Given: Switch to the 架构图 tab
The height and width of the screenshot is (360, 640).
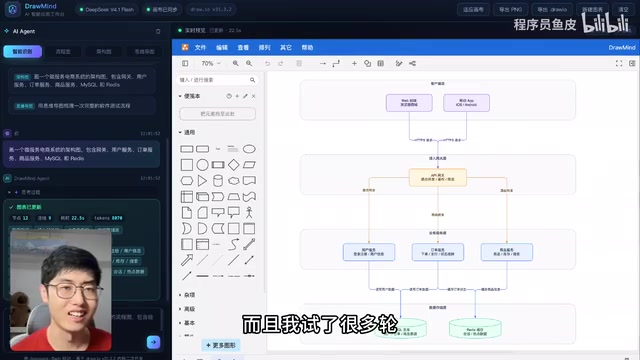Looking at the screenshot, I should click(x=104, y=52).
